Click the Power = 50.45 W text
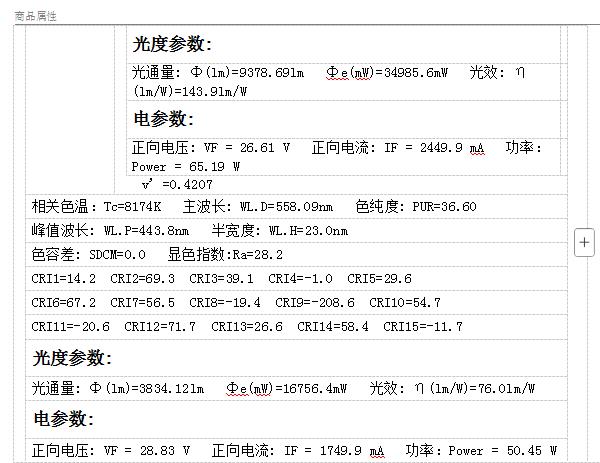The height and width of the screenshot is (463, 600). [502, 451]
